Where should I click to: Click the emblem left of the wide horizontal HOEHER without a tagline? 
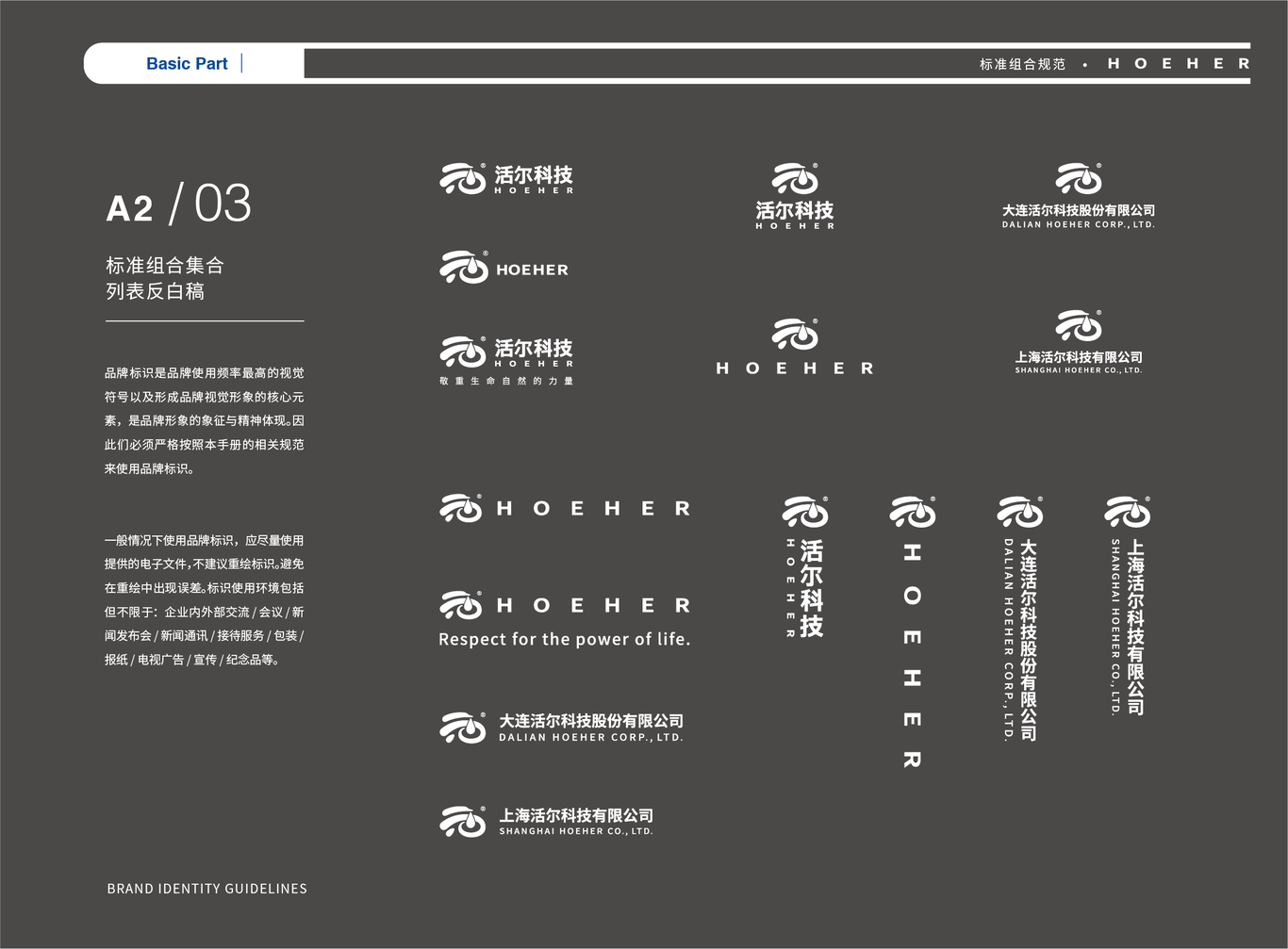click(x=462, y=508)
